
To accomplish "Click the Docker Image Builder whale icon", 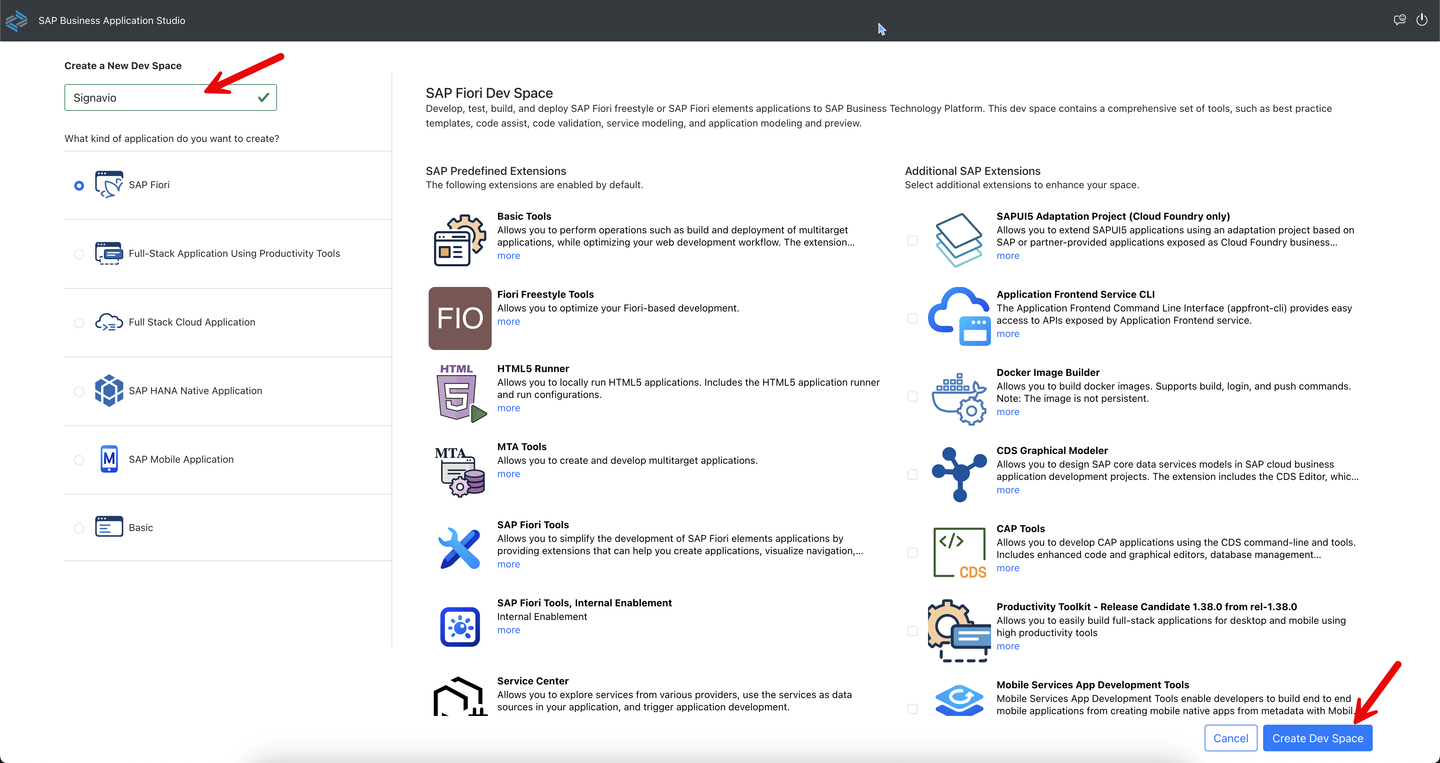I will click(x=960, y=397).
